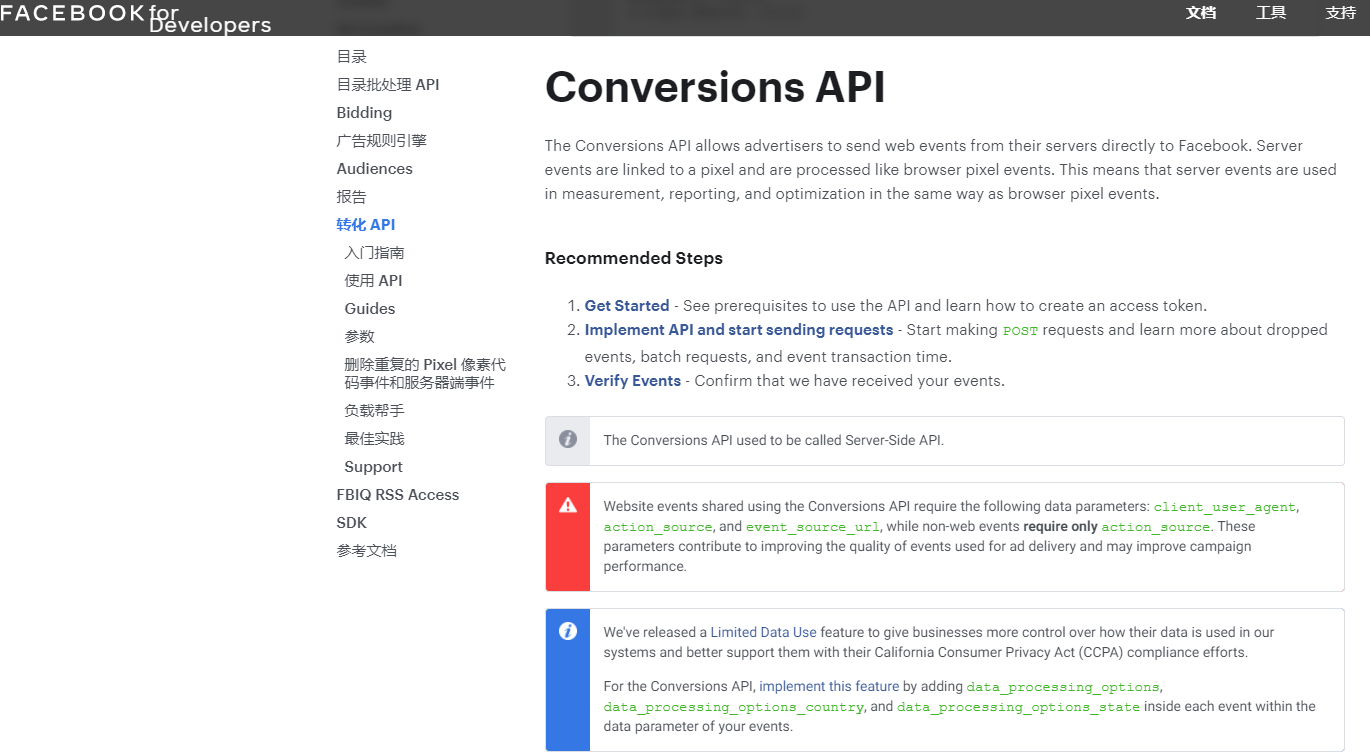Open Guides sub-item in the sidebar
The image size is (1370, 754).
coord(370,309)
